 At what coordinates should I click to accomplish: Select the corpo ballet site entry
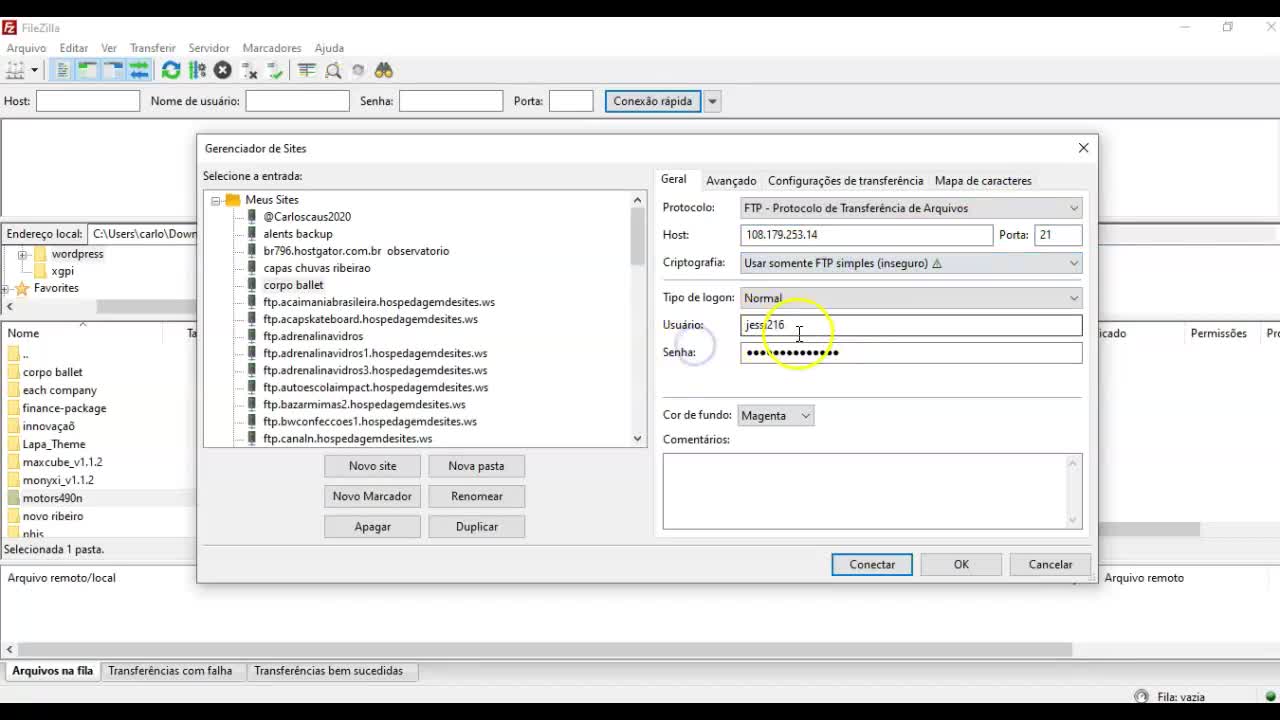point(293,285)
